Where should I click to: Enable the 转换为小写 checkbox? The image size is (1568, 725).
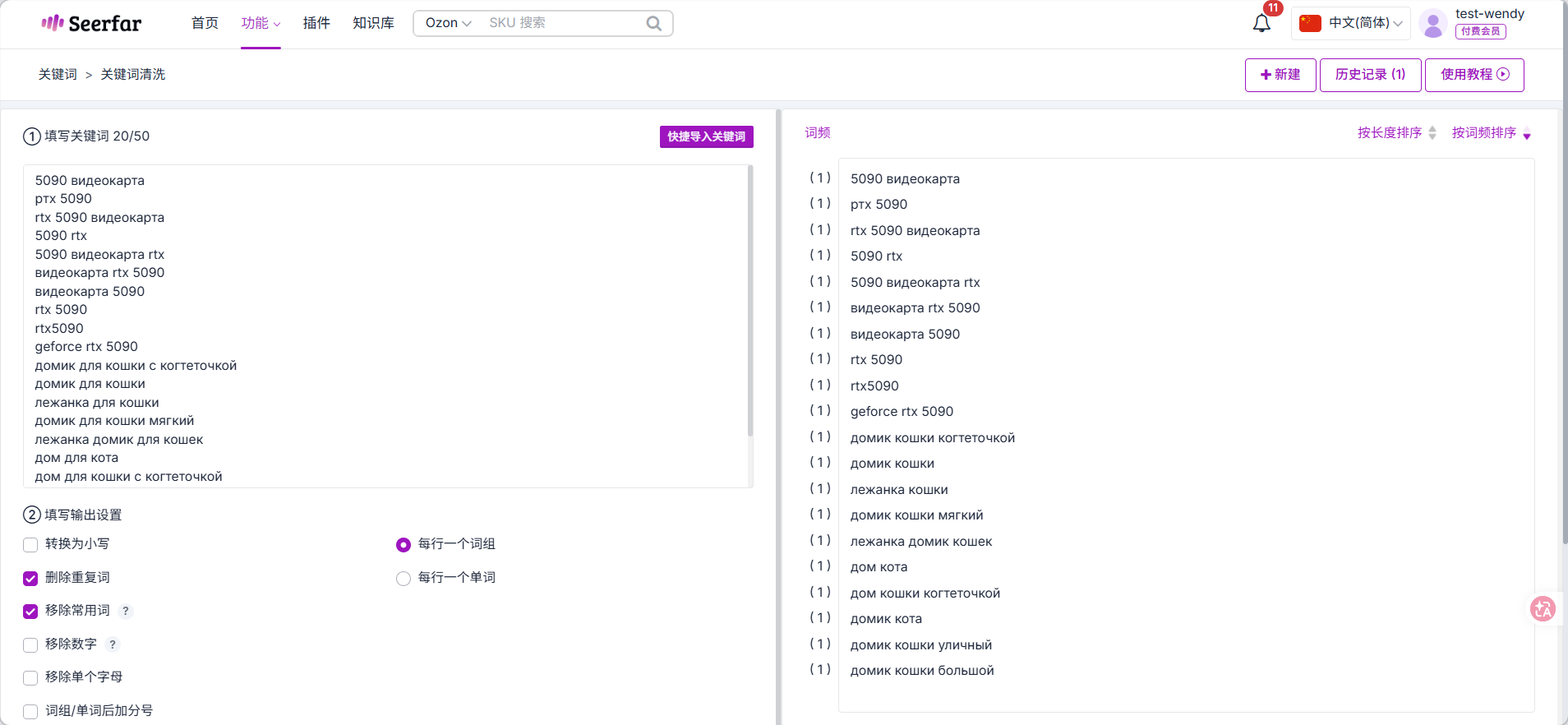click(30, 545)
